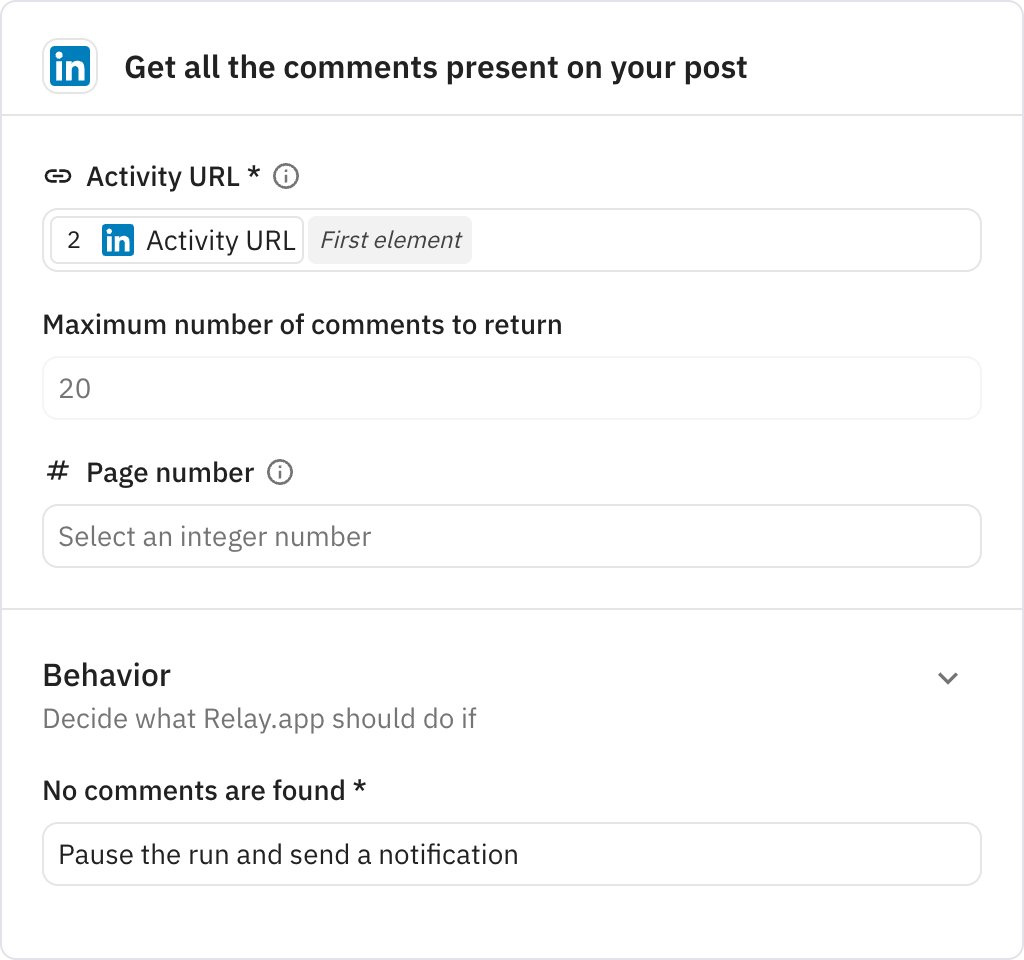The height and width of the screenshot is (960, 1024).
Task: Click the LinkedIn icon inside the Activity URL token
Action: [119, 240]
